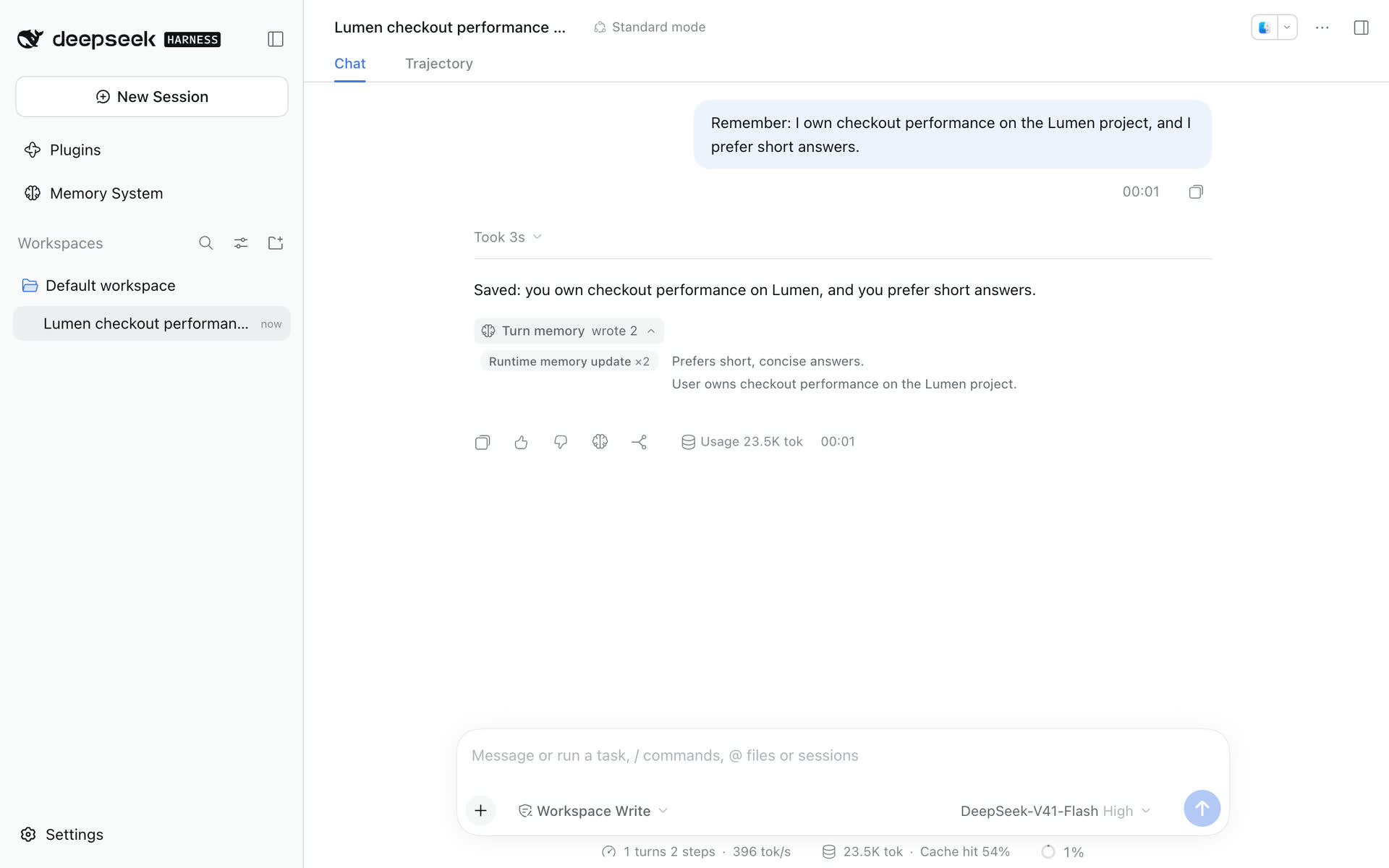Select the Lumen checkout performan... session
This screenshot has width=1389, height=868.
point(152,323)
